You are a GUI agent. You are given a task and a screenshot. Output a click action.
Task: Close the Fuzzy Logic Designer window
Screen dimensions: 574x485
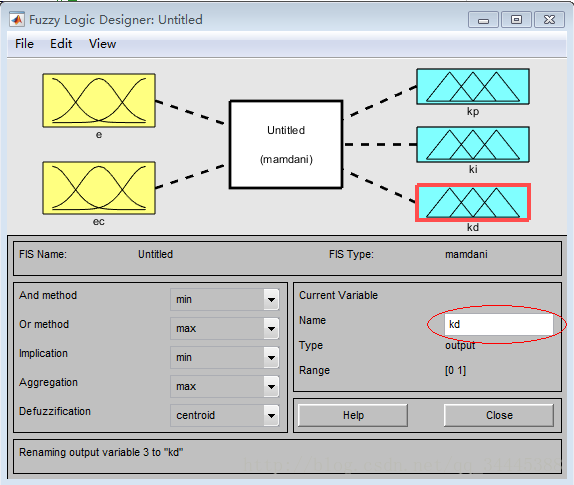(x=549, y=20)
